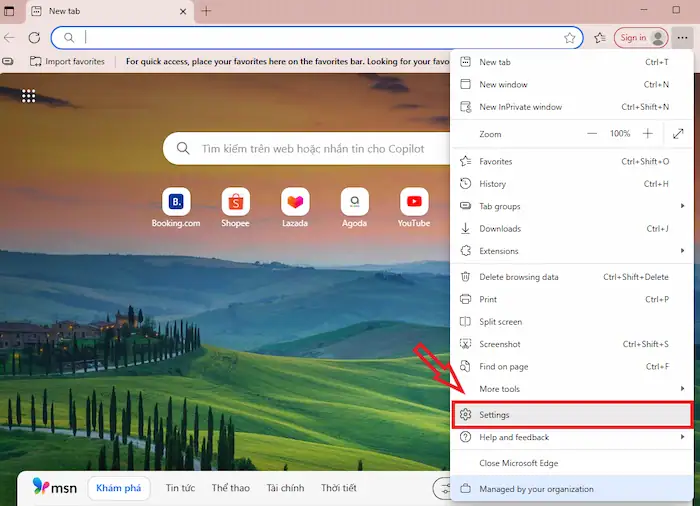Click the Sign in button
This screenshot has height=506, width=700.
click(641, 38)
